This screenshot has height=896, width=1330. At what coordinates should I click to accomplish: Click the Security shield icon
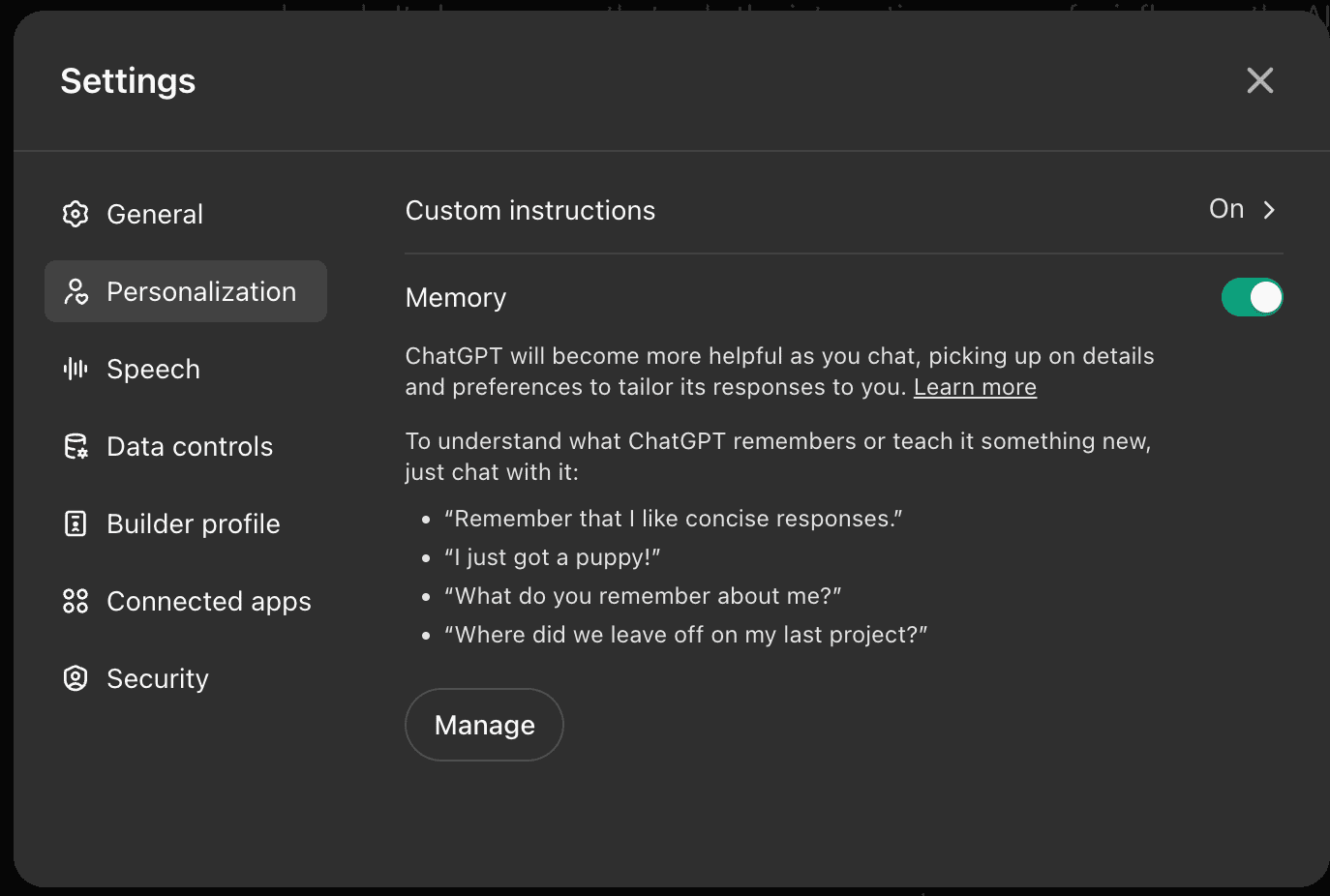pyautogui.click(x=76, y=678)
